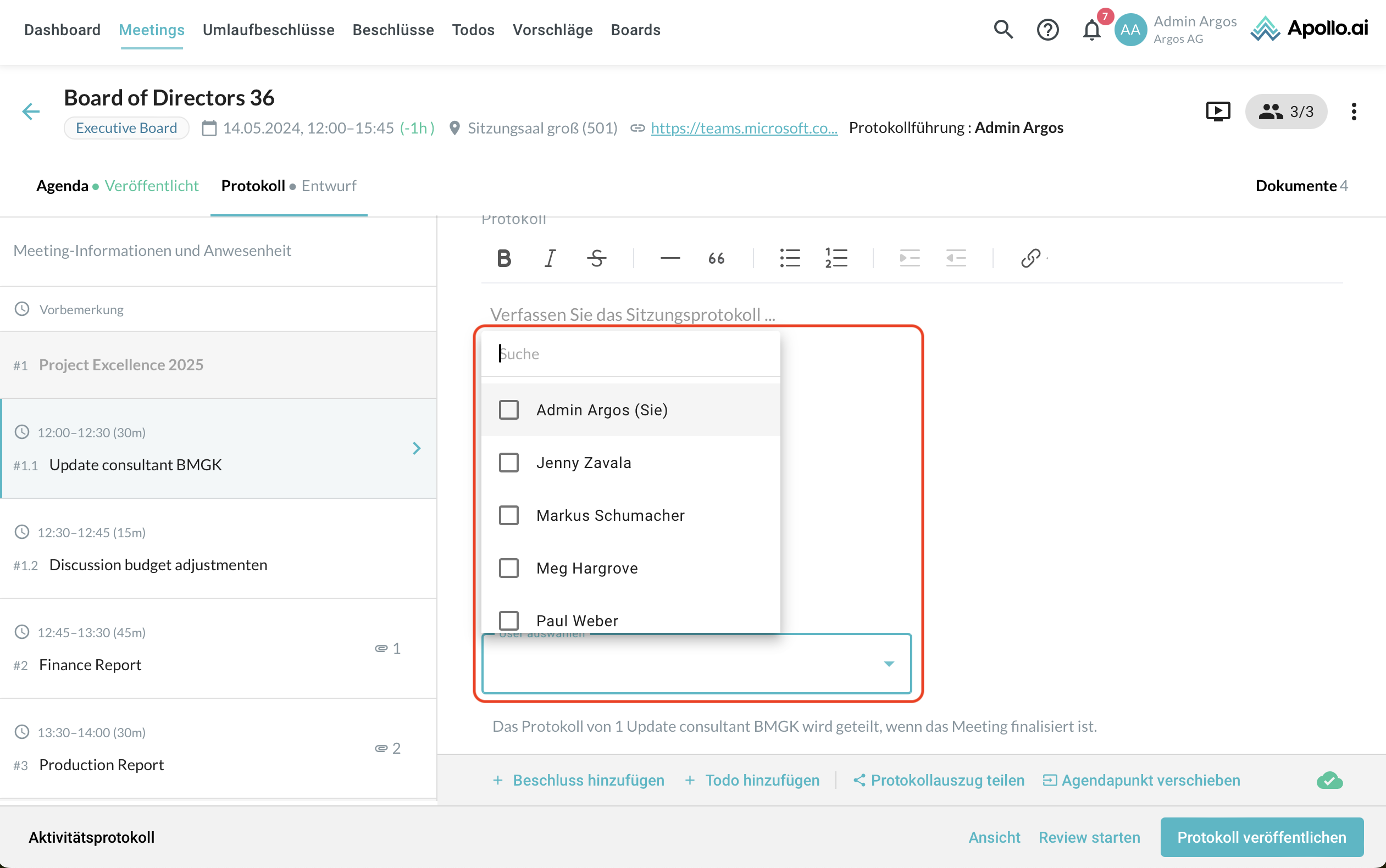Collapse the User auswählen dropdown arrow
The width and height of the screenshot is (1386, 868).
(889, 664)
